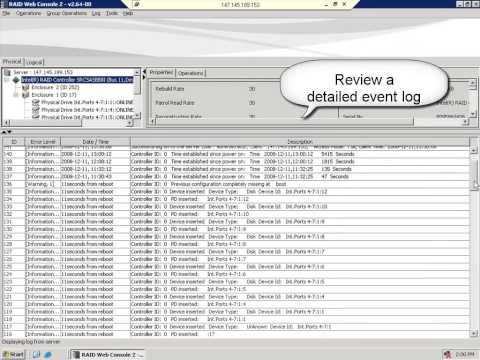Switch to the Logical tab
This screenshot has width=480, height=360.
pyautogui.click(x=34, y=62)
